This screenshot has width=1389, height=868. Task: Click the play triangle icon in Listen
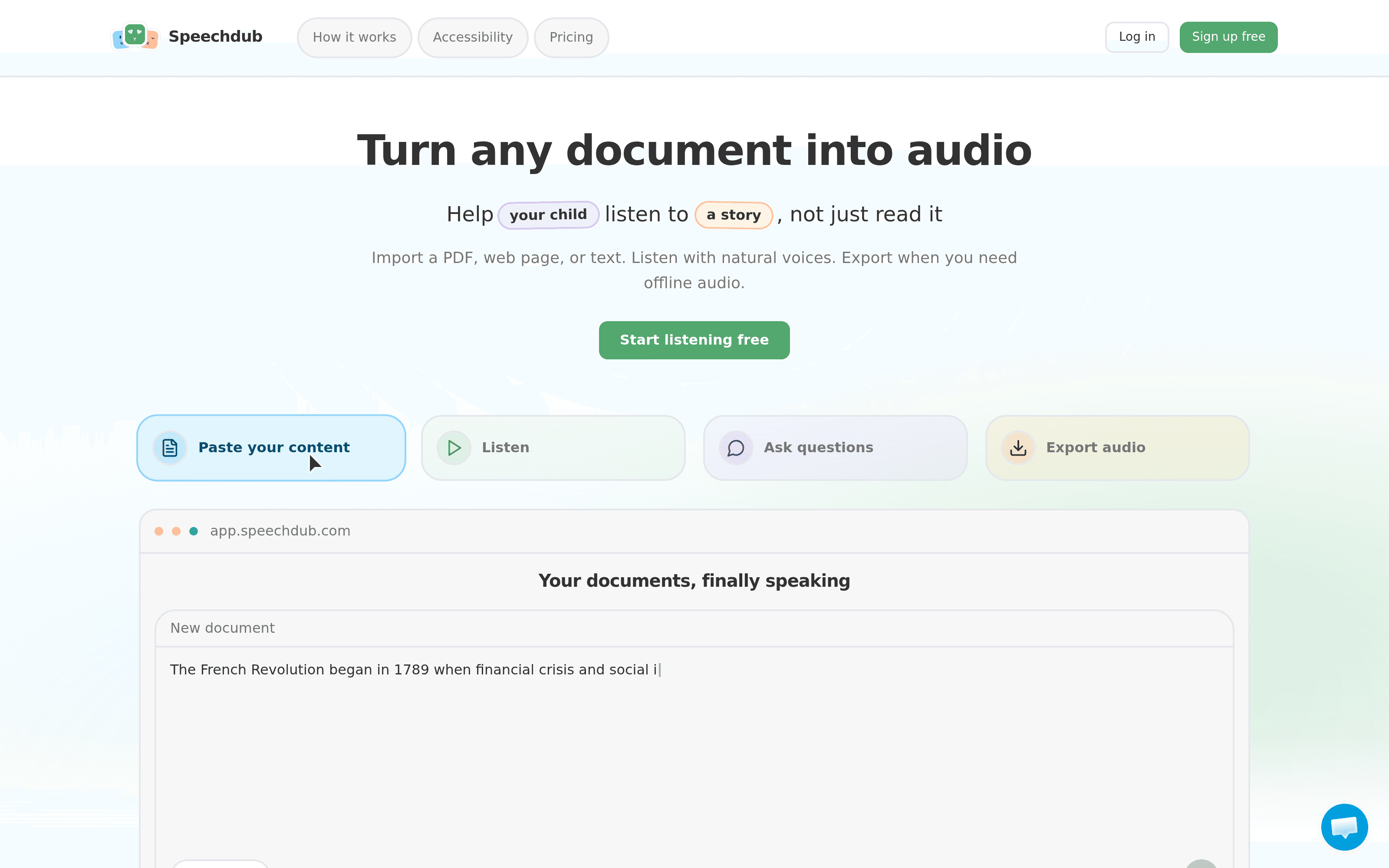pos(454,448)
